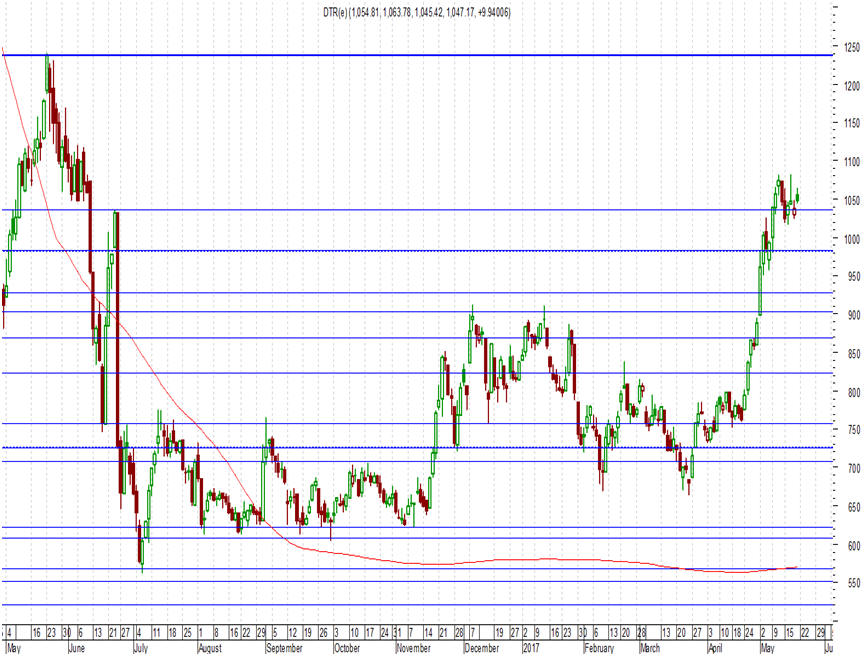Viewport: 864px width, 656px height.
Task: Click the April month label
Action: (x=715, y=648)
